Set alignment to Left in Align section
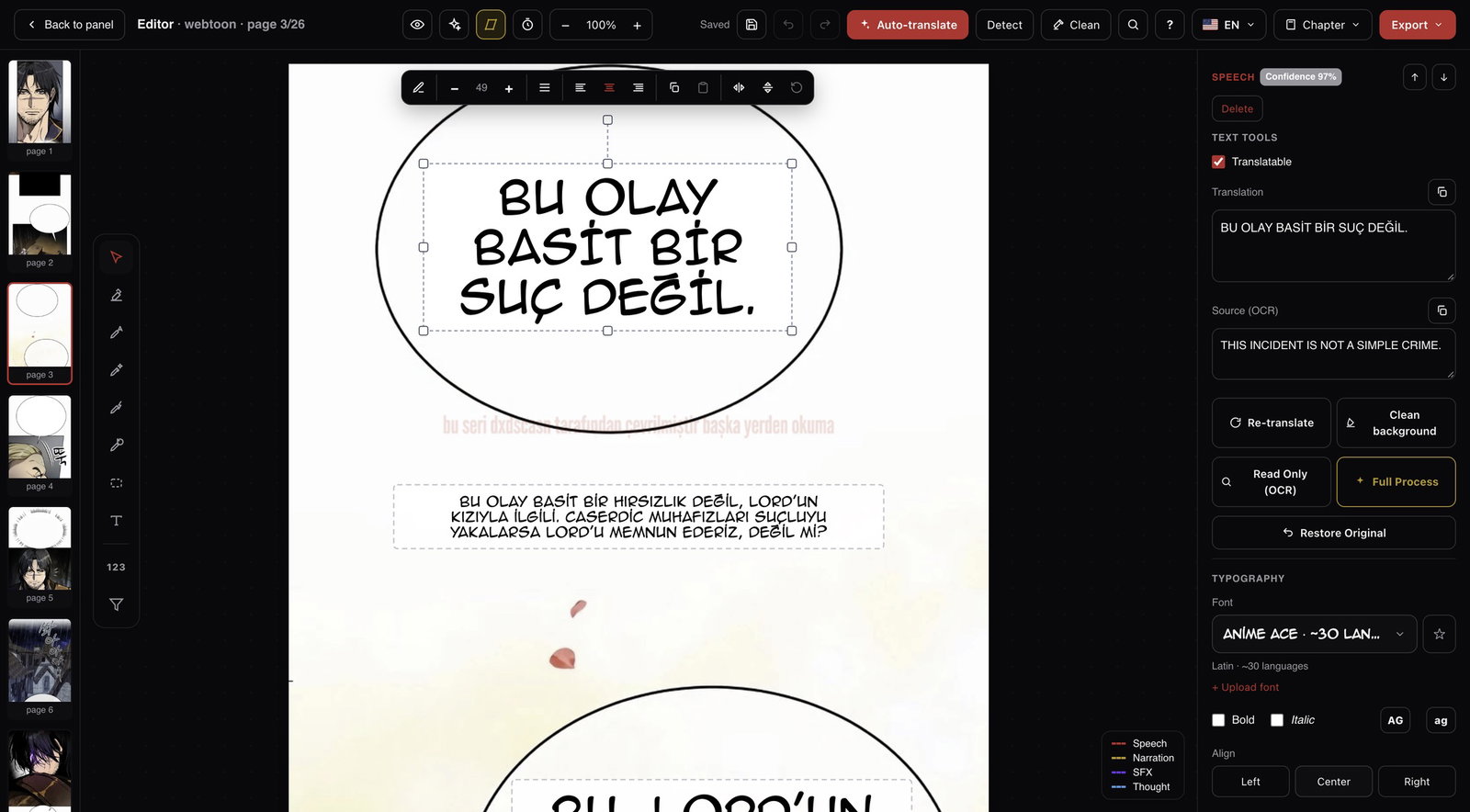 click(1250, 782)
